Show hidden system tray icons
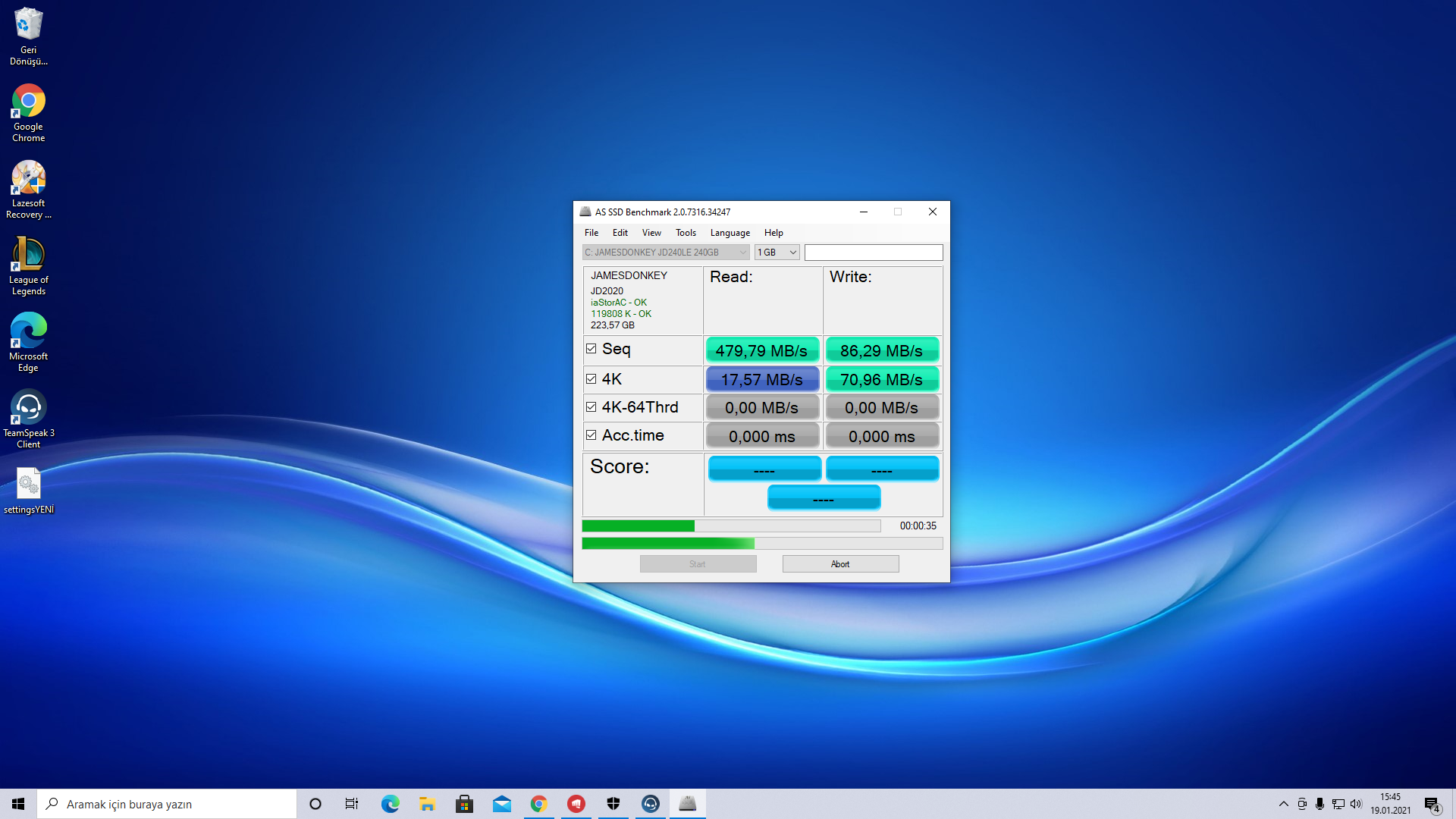The image size is (1456, 819). (1283, 804)
